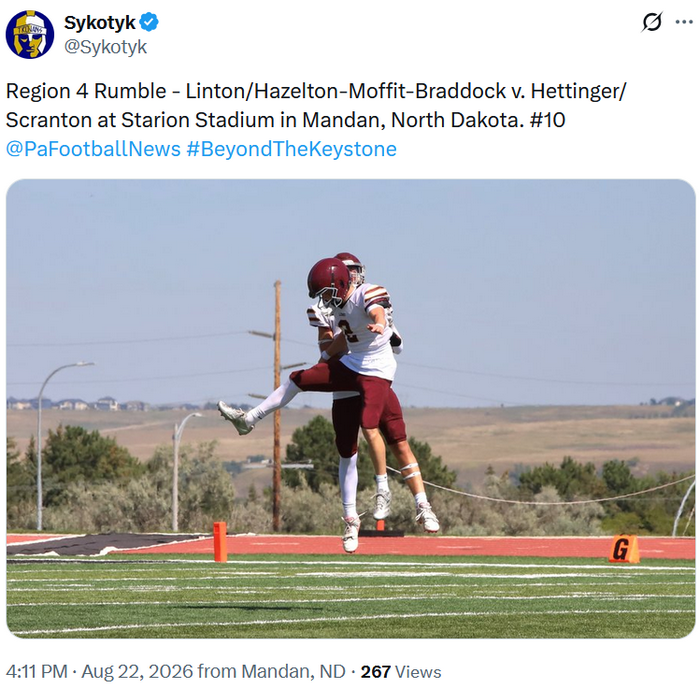Image resolution: width=700 pixels, height=689 pixels.
Task: Click the blue verified badge
Action: [149, 22]
